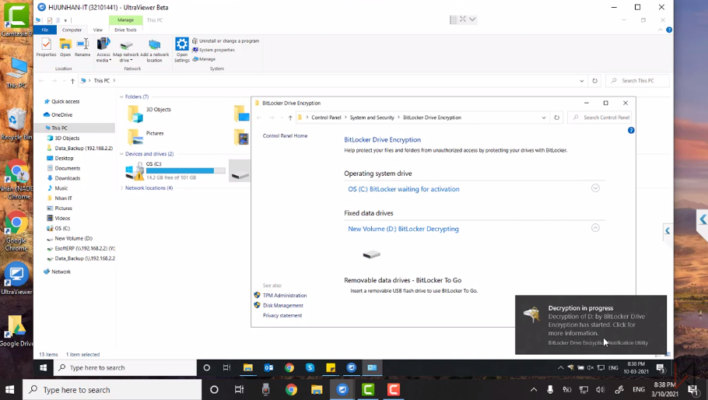Select Downloads in navigation pane
Viewport: 708px width, 400px height.
pyautogui.click(x=67, y=178)
